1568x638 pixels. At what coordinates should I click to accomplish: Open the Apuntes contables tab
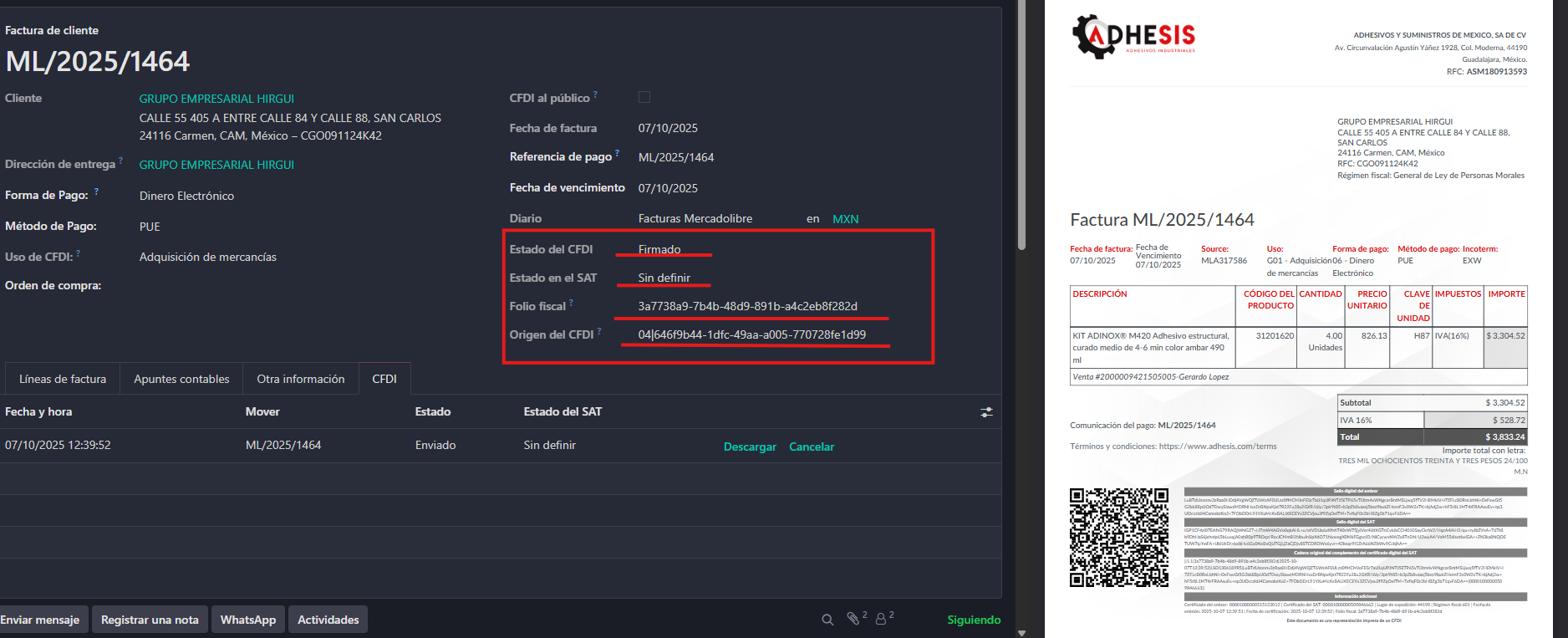(181, 379)
